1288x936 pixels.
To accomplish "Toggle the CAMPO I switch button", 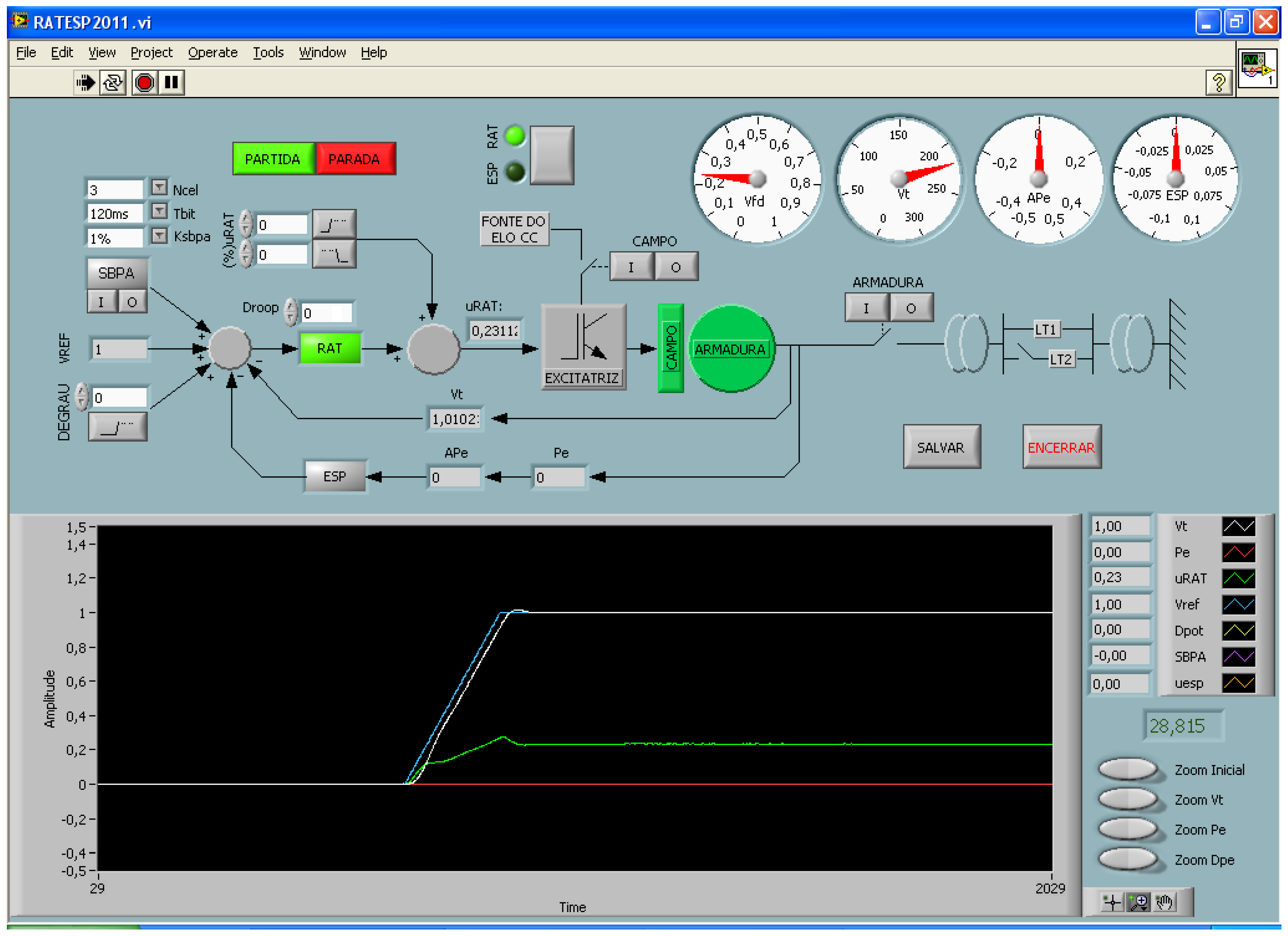I will (631, 267).
